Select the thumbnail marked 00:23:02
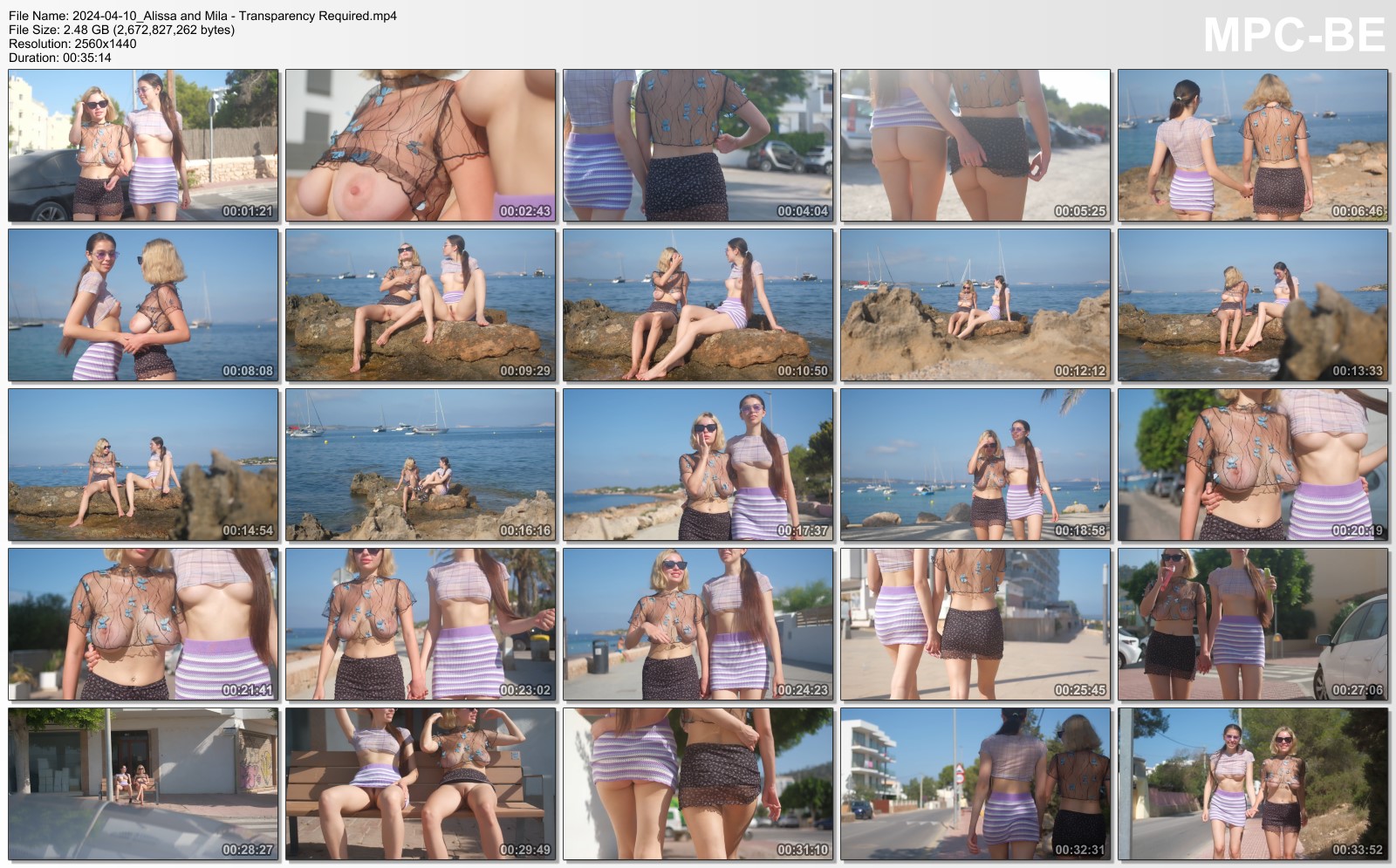Image resolution: width=1396 pixels, height=868 pixels. (x=421, y=625)
